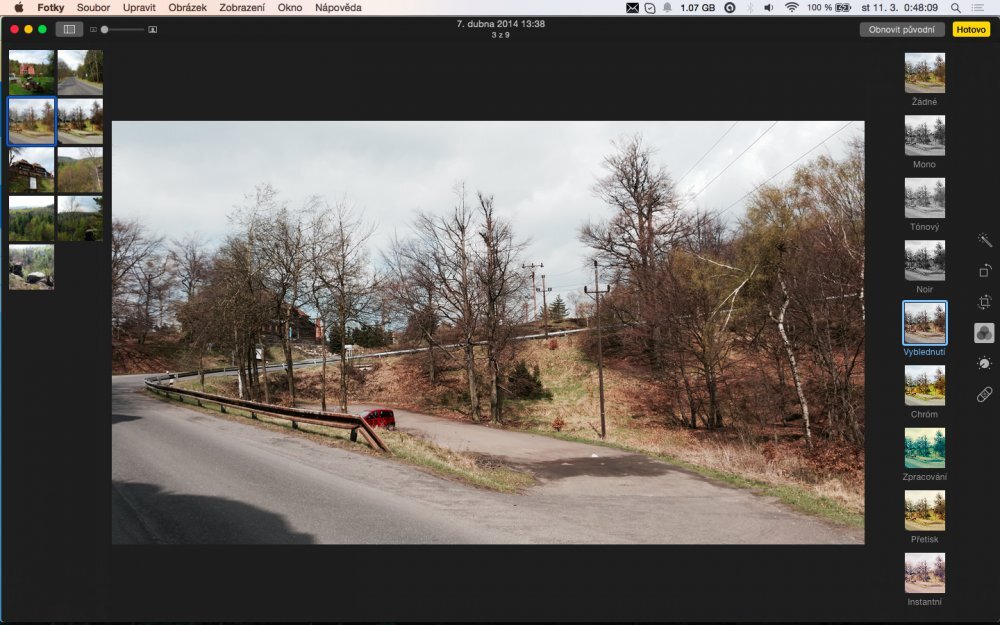Open the Adjust dial tool

[x=984, y=364]
